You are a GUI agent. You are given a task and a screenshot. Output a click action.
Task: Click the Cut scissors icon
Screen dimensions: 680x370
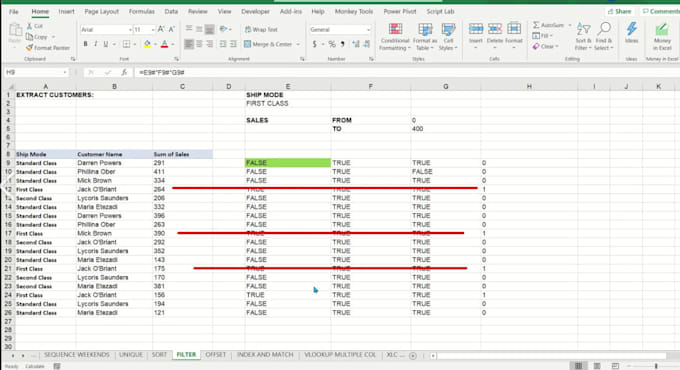coord(35,26)
